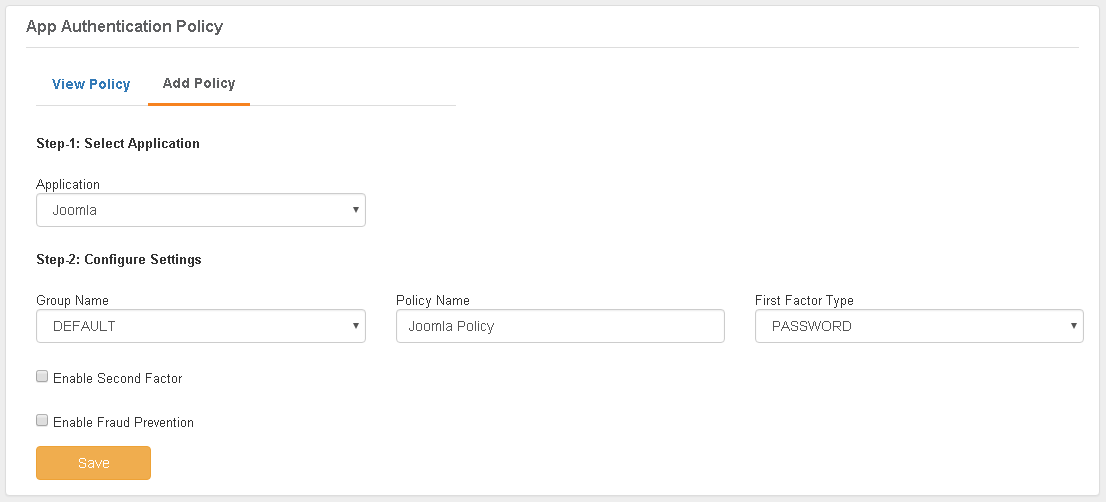Click the Step-2: Configure Settings heading
This screenshot has width=1106, height=502.
pos(118,259)
